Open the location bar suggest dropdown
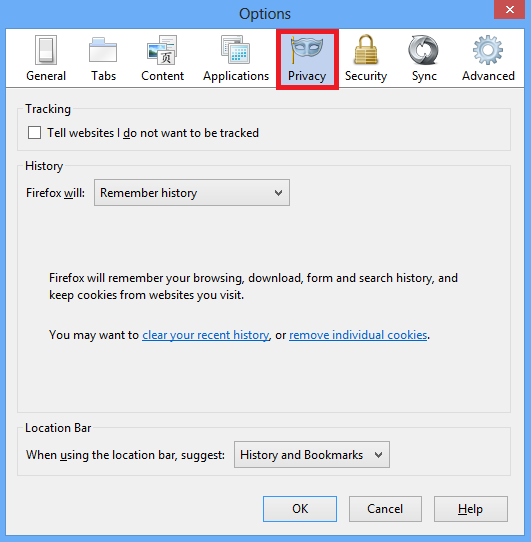 click(312, 454)
